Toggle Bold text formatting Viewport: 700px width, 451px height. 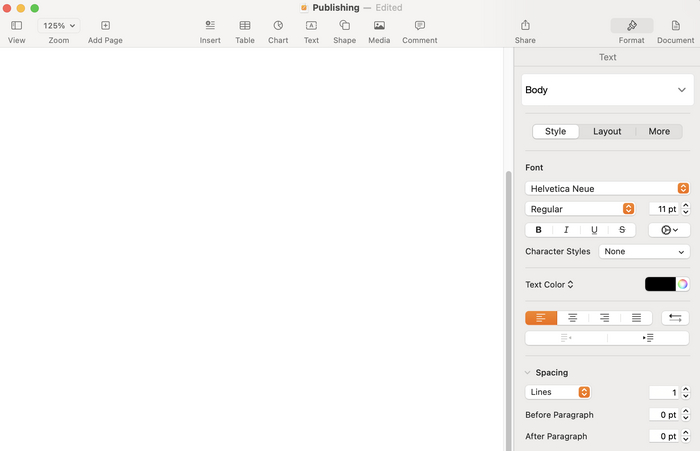(539, 230)
